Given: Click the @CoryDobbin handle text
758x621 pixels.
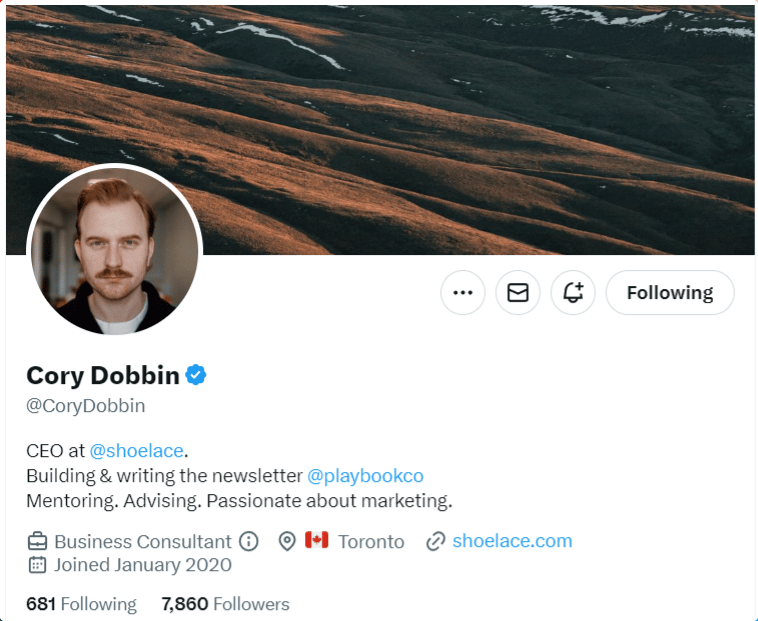Looking at the screenshot, I should tap(86, 405).
